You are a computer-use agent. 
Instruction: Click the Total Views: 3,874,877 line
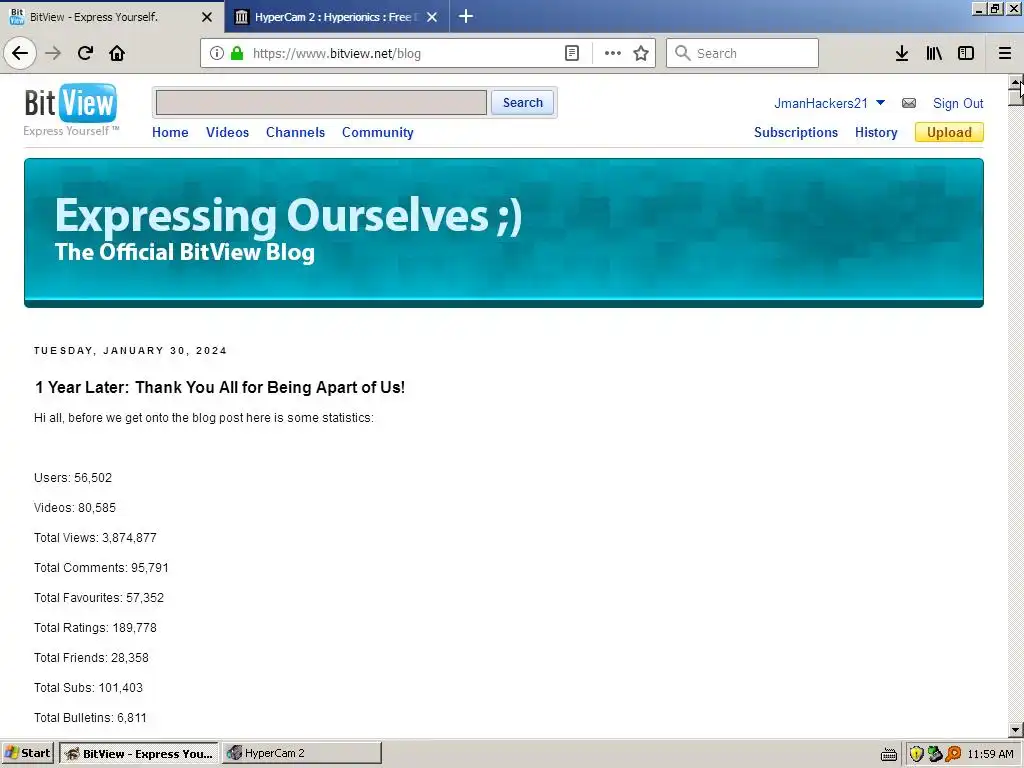[x=95, y=537]
